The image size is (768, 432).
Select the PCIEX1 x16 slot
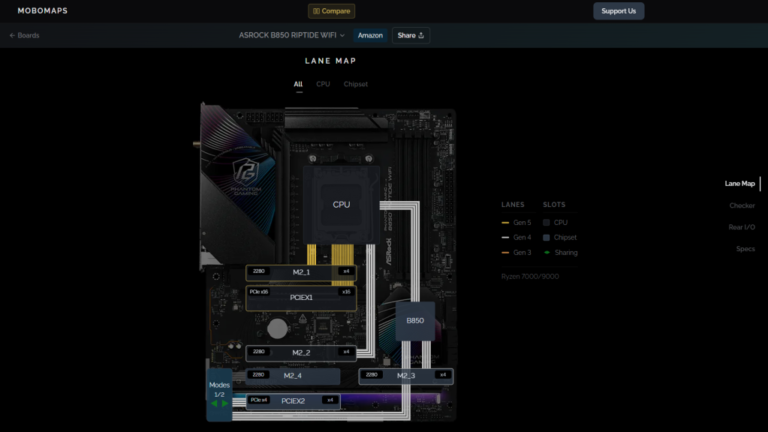[x=301, y=298]
